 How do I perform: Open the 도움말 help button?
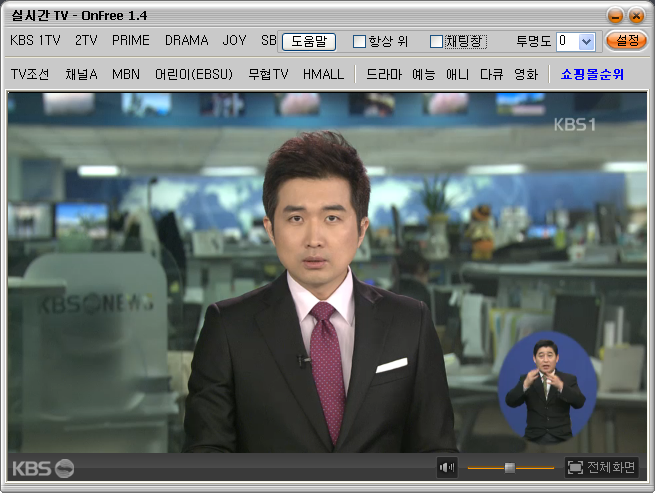click(309, 41)
